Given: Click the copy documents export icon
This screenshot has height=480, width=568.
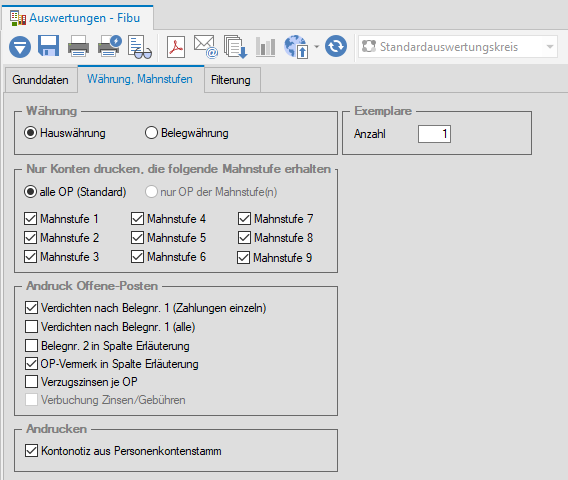Looking at the screenshot, I should pos(235,47).
